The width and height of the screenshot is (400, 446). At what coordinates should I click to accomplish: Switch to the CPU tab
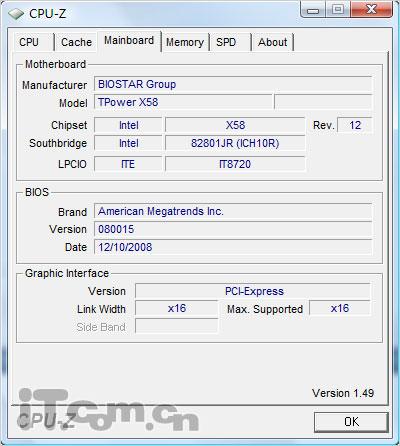pyautogui.click(x=33, y=42)
